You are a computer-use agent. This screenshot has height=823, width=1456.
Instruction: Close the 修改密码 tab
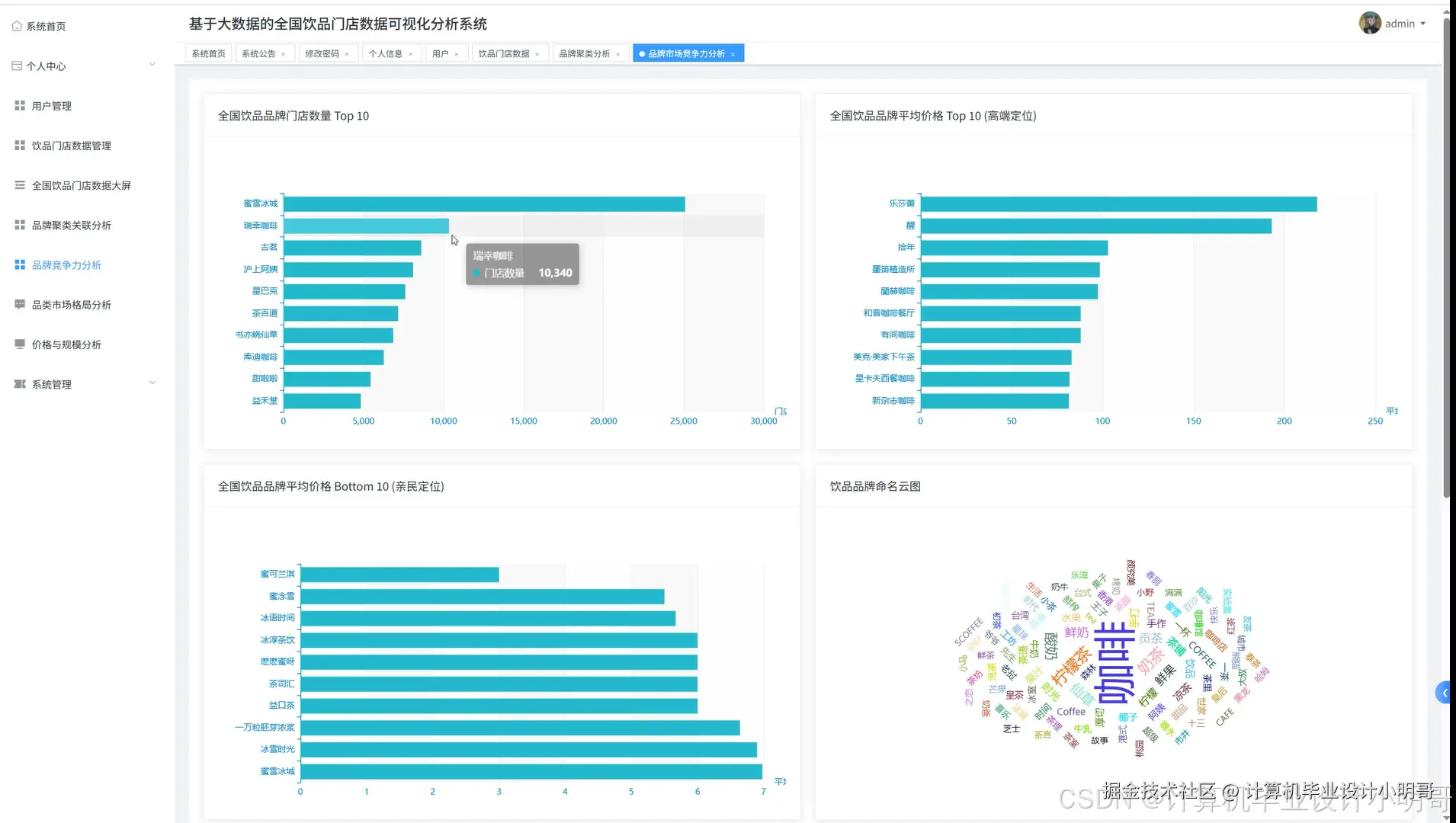pos(347,54)
